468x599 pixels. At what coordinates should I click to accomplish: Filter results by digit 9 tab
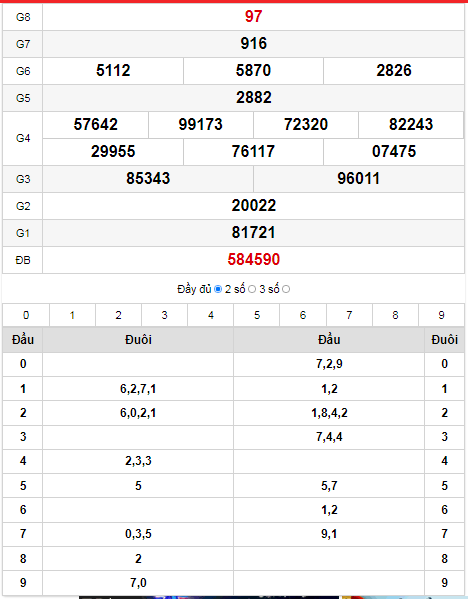coord(442,315)
